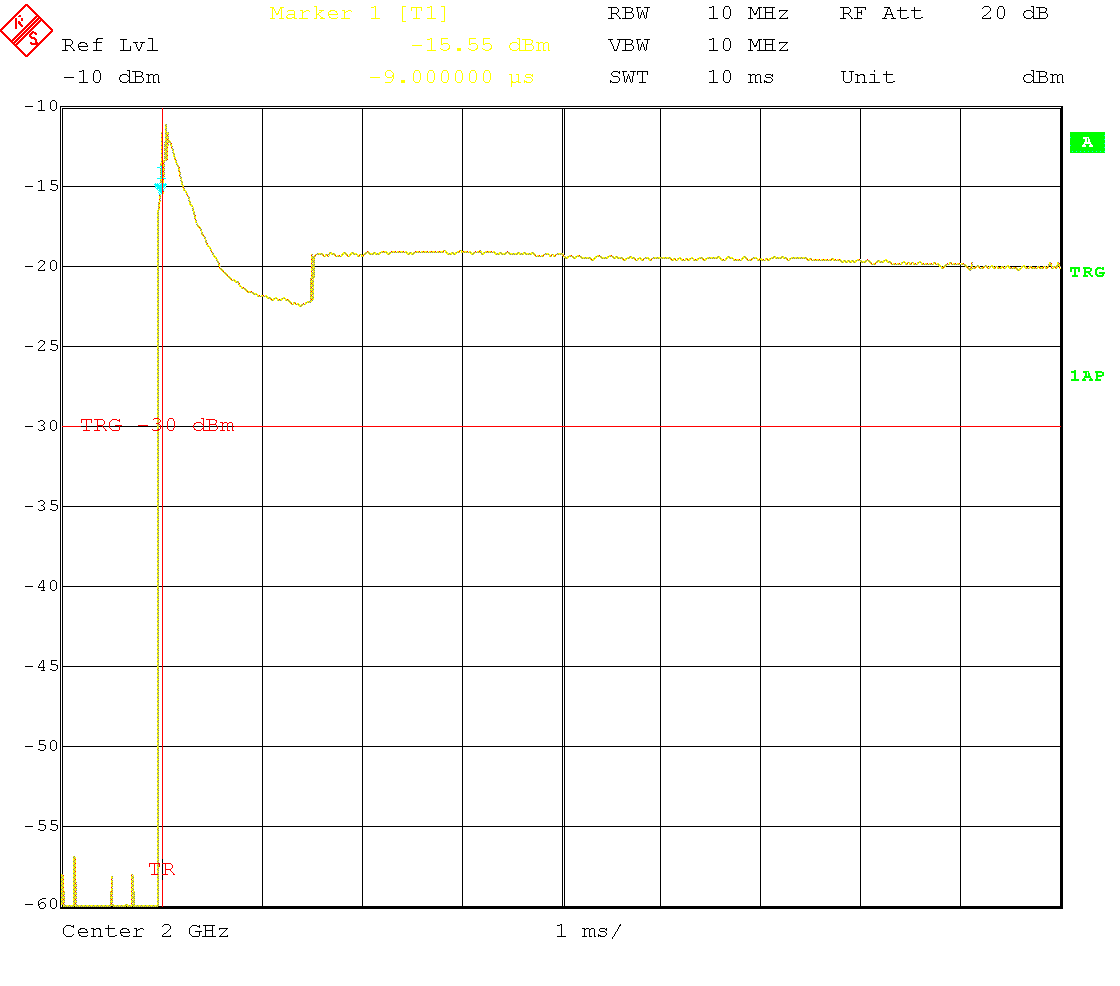Viewport: 1120px width, 986px height.
Task: Click the 1 ms/ time-per-division label
Action: point(588,931)
